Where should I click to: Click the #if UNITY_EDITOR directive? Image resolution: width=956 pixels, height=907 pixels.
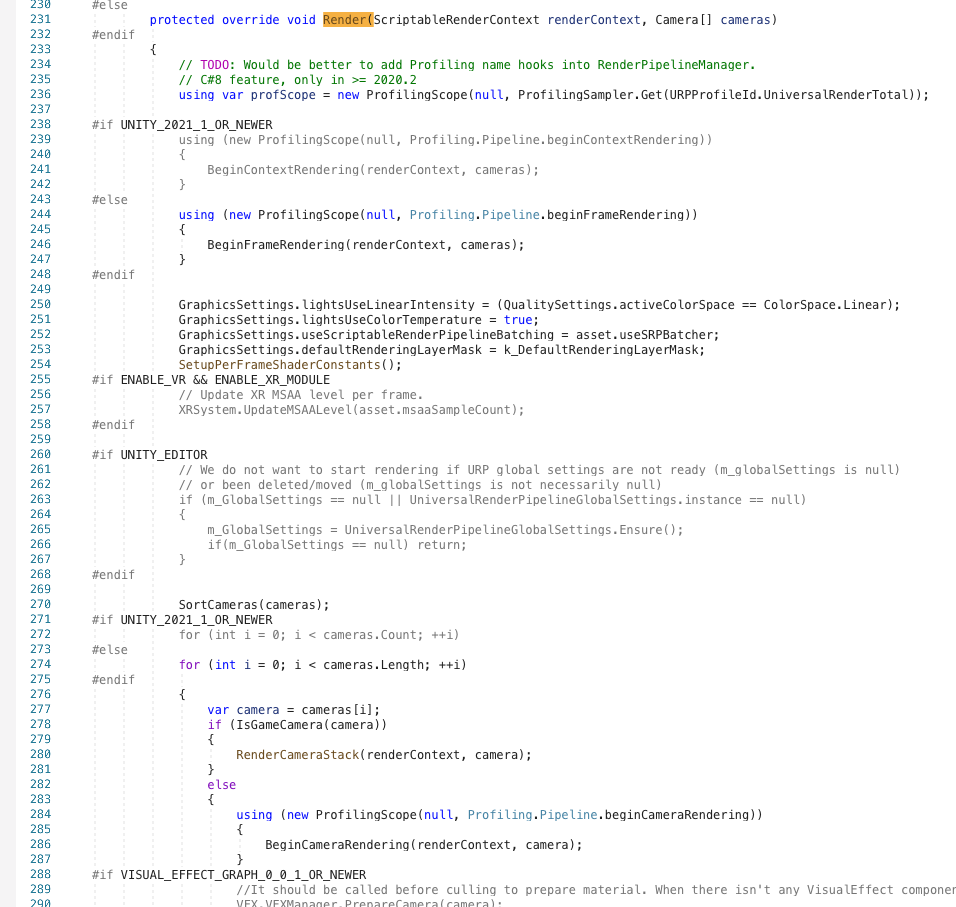coord(136,455)
